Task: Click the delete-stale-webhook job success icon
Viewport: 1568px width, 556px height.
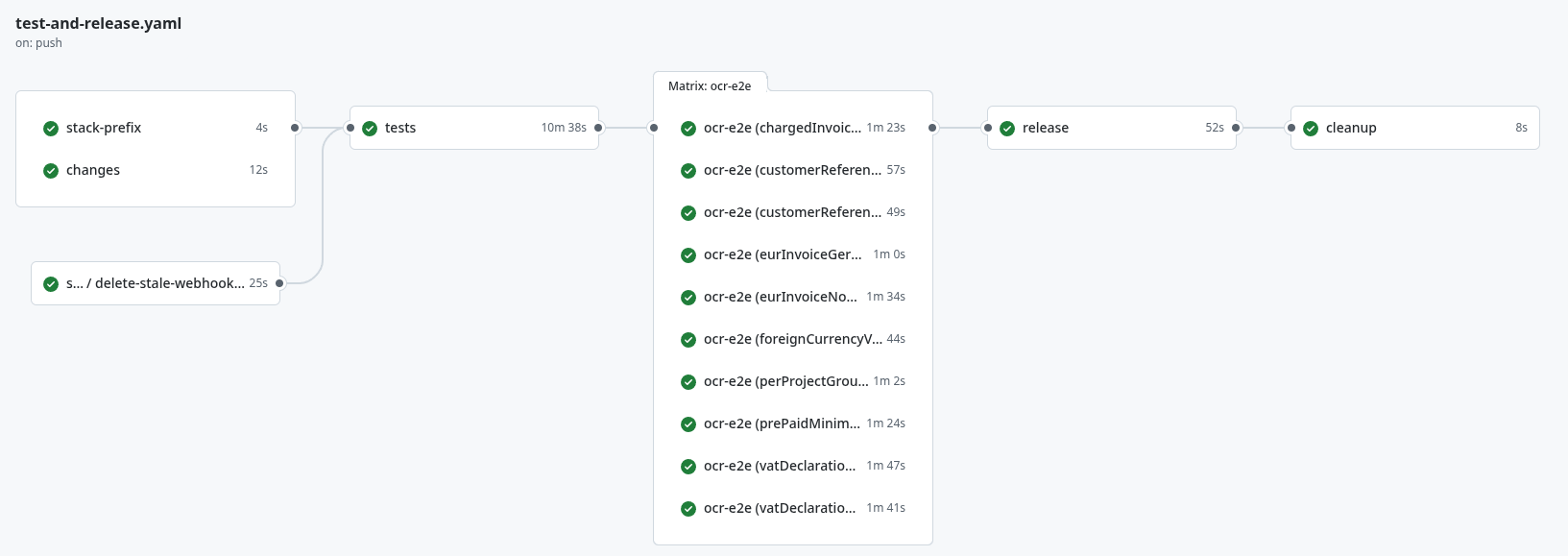Action: (51, 284)
